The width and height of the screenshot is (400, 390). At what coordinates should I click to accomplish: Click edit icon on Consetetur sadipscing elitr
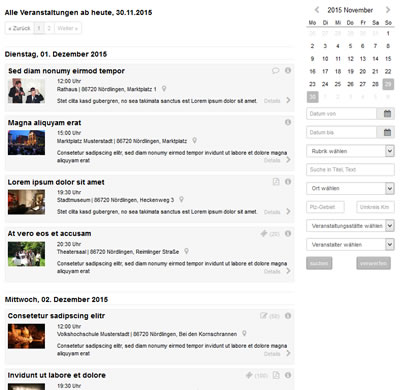pyautogui.click(x=264, y=315)
